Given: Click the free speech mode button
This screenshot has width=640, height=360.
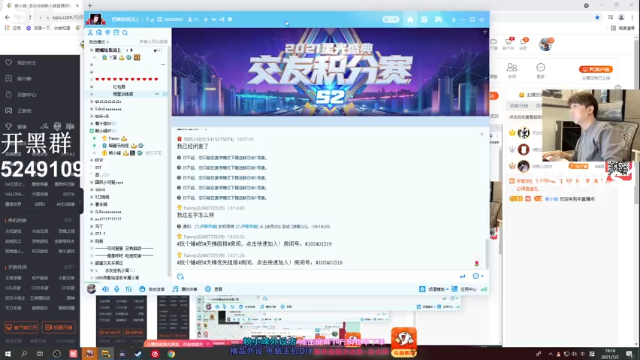Looking at the screenshot, I should point(152,289).
